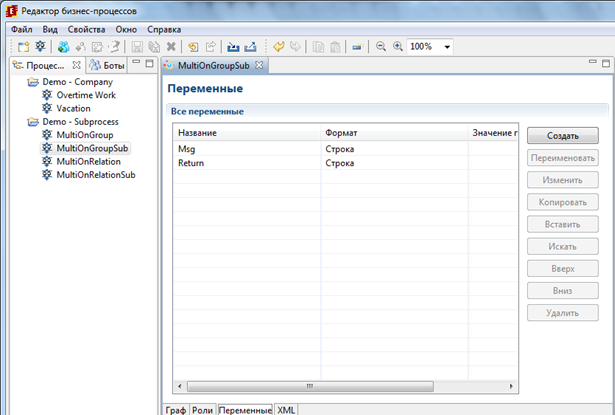Image resolution: width=615 pixels, height=415 pixels.
Task: Click the greyed share nodes toolbar icon
Action: (80, 47)
